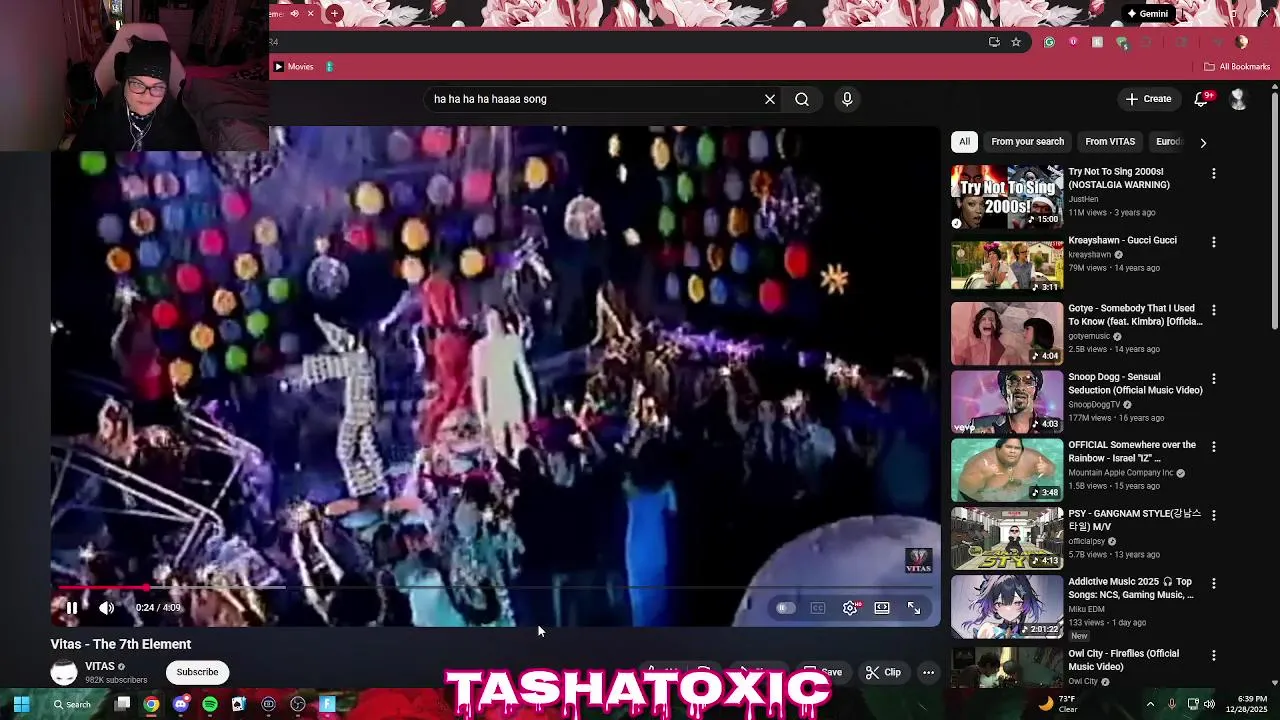
Task: Open the Windows Start menu
Action: coord(21,704)
